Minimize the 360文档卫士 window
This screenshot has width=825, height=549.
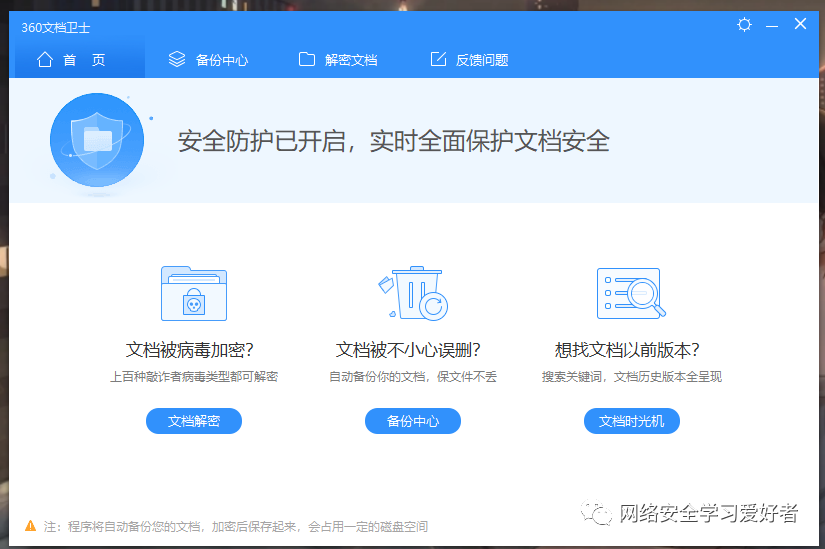772,25
